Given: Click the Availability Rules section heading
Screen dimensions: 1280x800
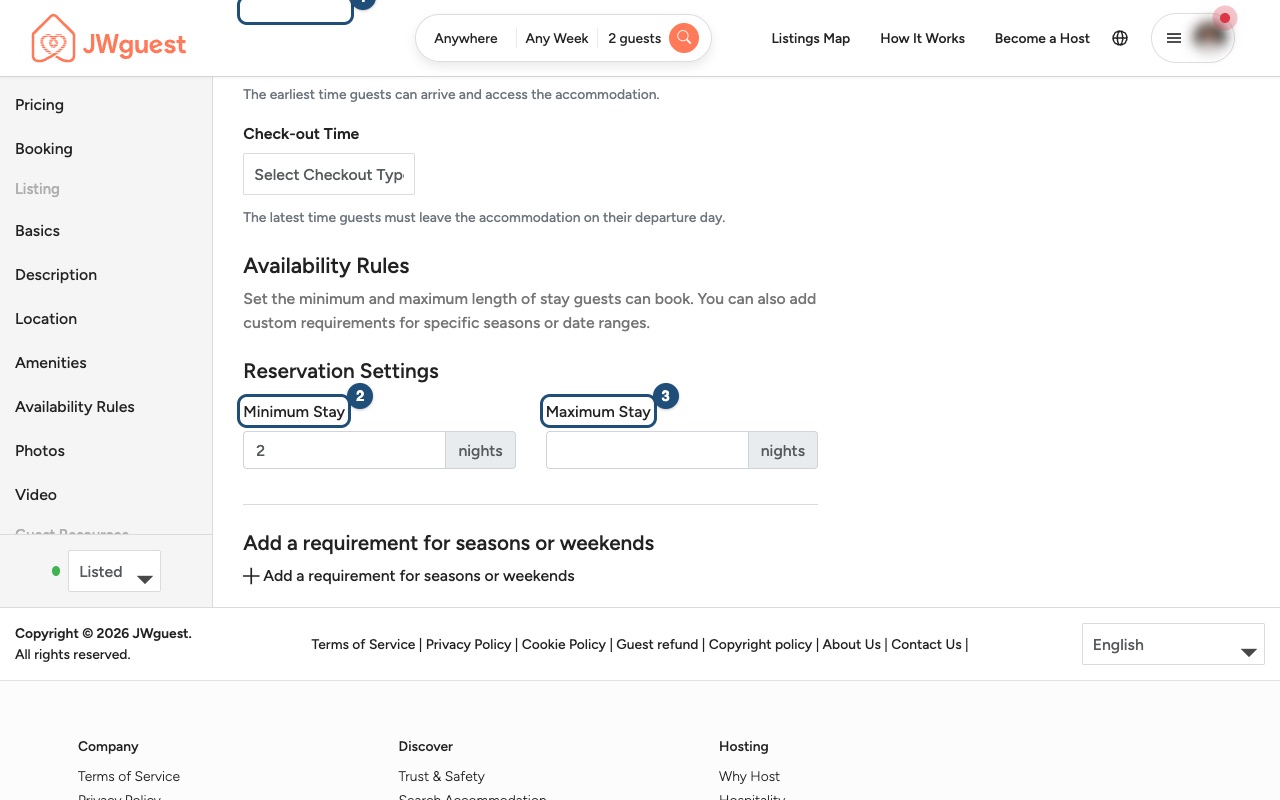Looking at the screenshot, I should (326, 266).
